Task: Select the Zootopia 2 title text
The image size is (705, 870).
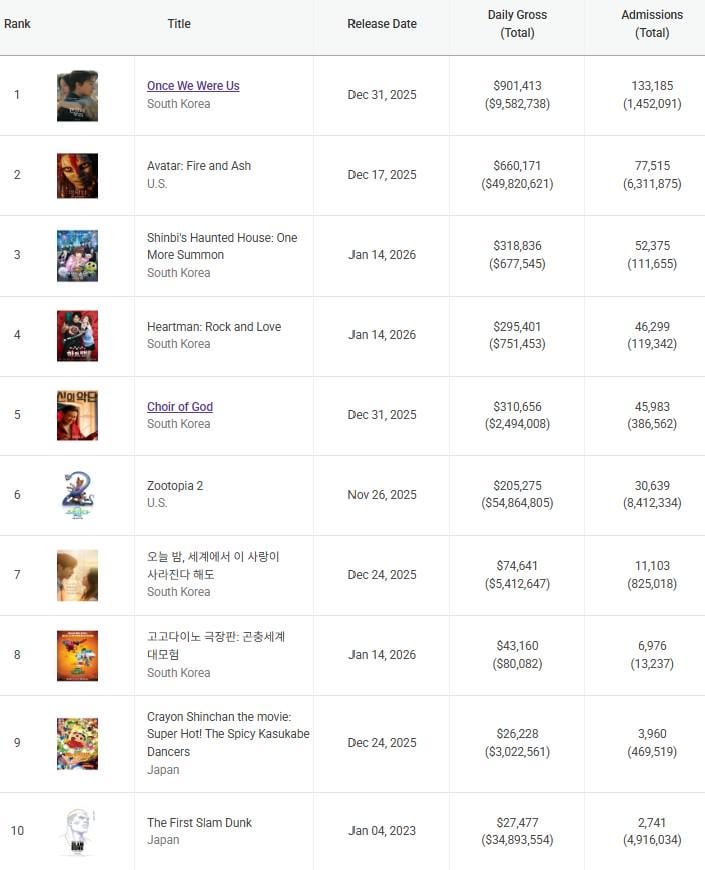Action: coord(175,486)
